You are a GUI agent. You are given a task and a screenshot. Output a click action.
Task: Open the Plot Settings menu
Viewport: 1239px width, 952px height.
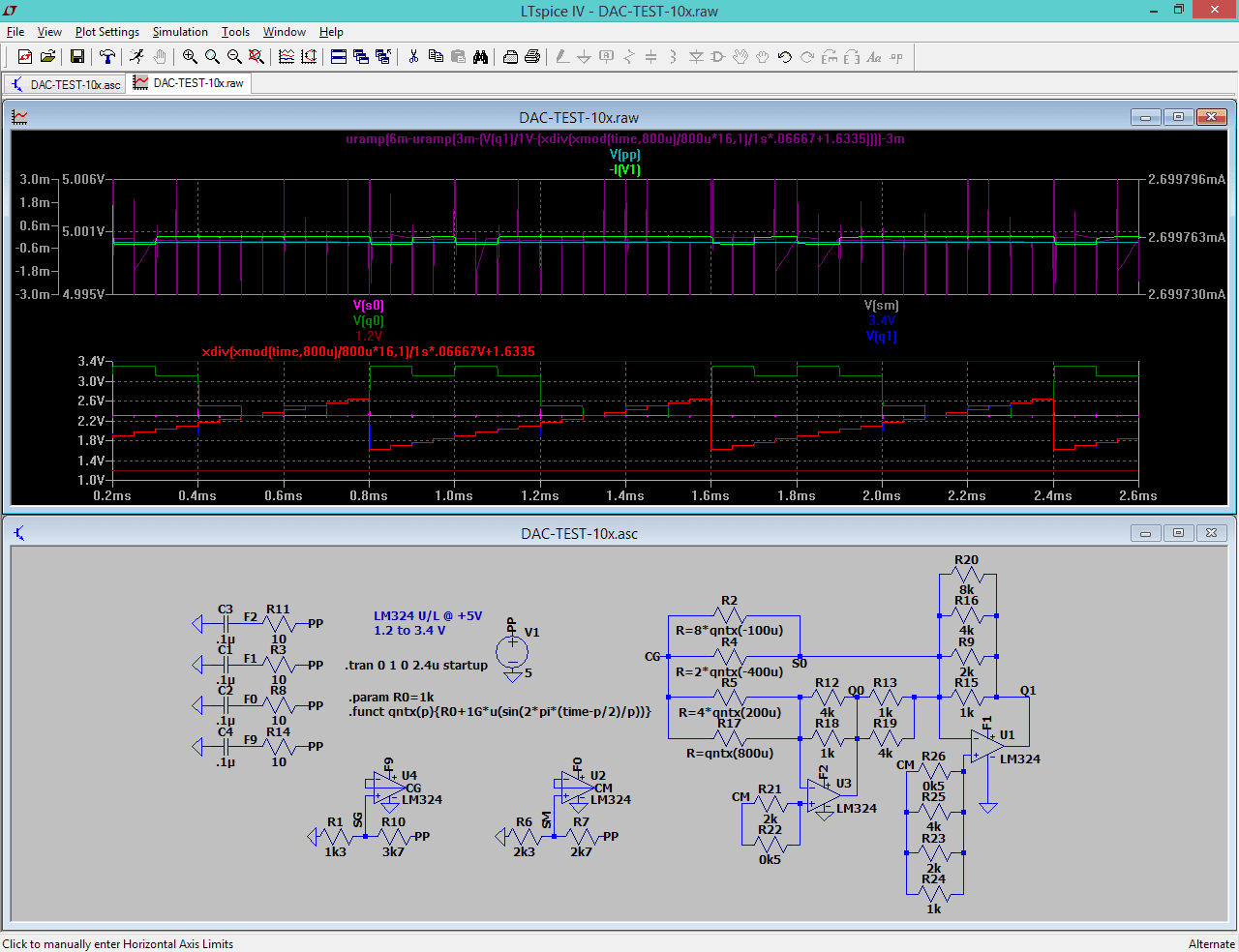(x=106, y=32)
